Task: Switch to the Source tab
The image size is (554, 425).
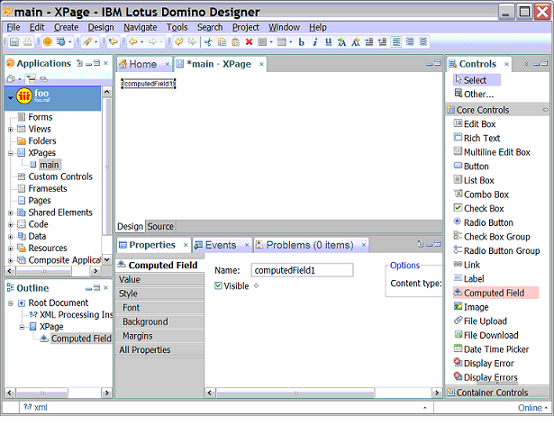Action: tap(160, 226)
